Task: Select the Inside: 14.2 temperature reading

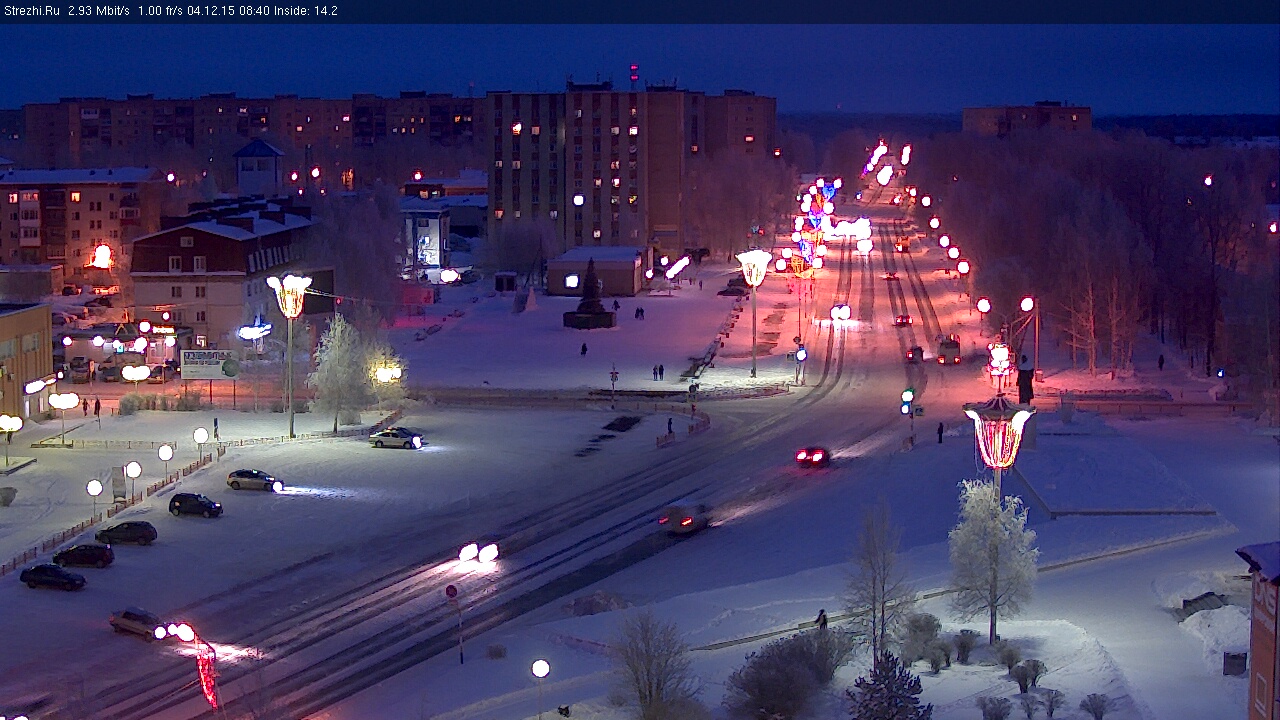Action: pos(306,11)
